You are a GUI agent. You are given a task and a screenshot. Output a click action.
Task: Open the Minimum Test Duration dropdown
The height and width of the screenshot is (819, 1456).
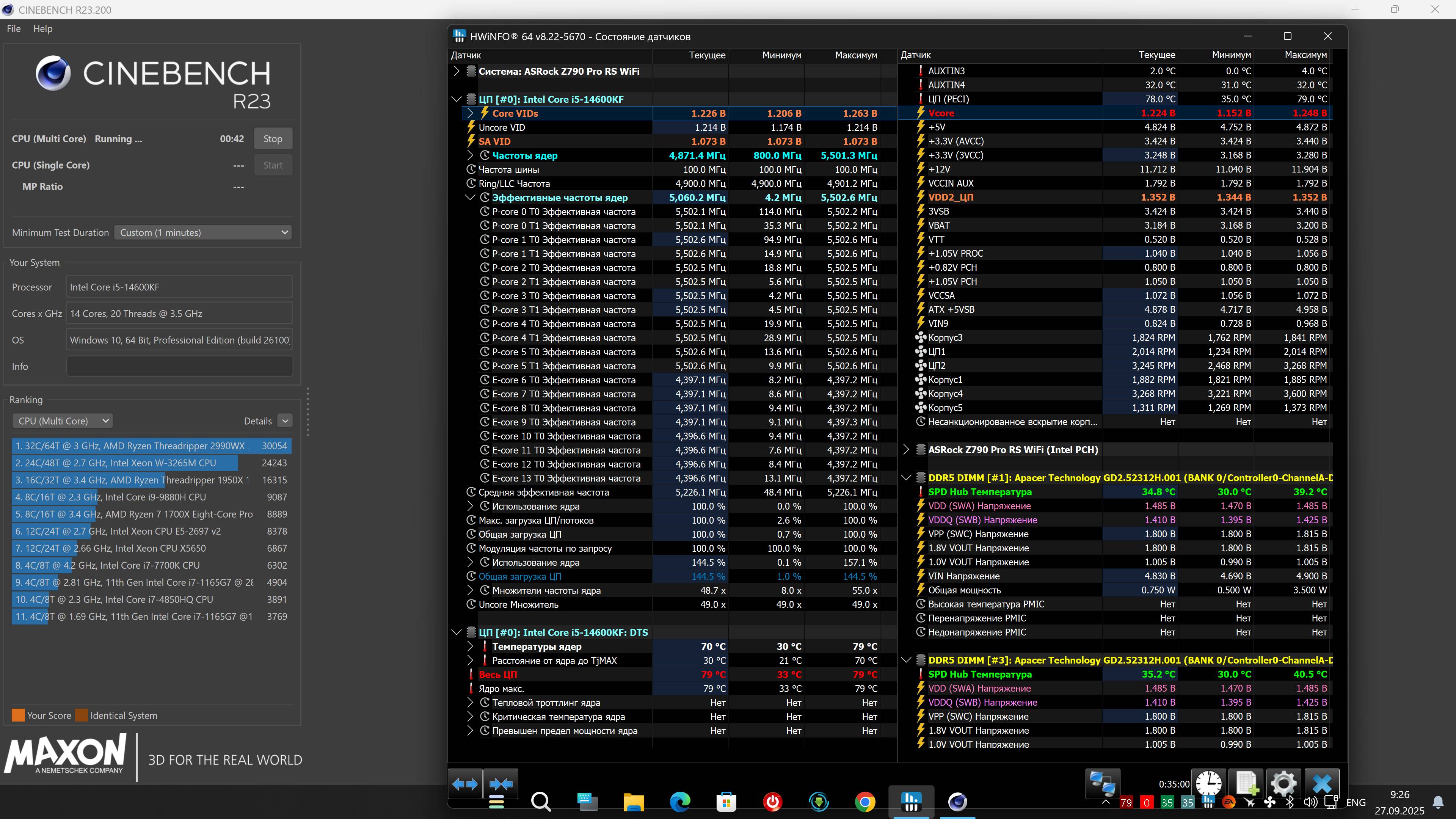click(x=204, y=232)
